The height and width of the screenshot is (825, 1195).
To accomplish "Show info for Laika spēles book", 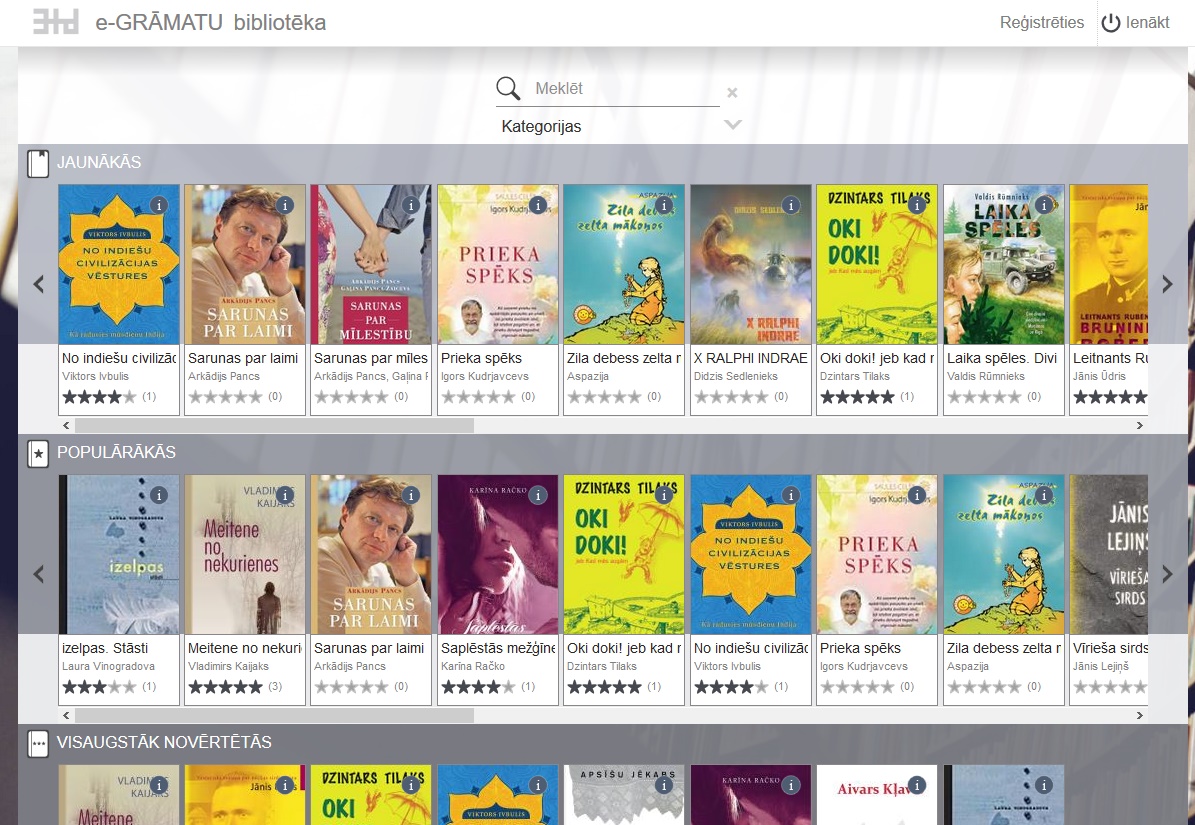I will pyautogui.click(x=1044, y=205).
